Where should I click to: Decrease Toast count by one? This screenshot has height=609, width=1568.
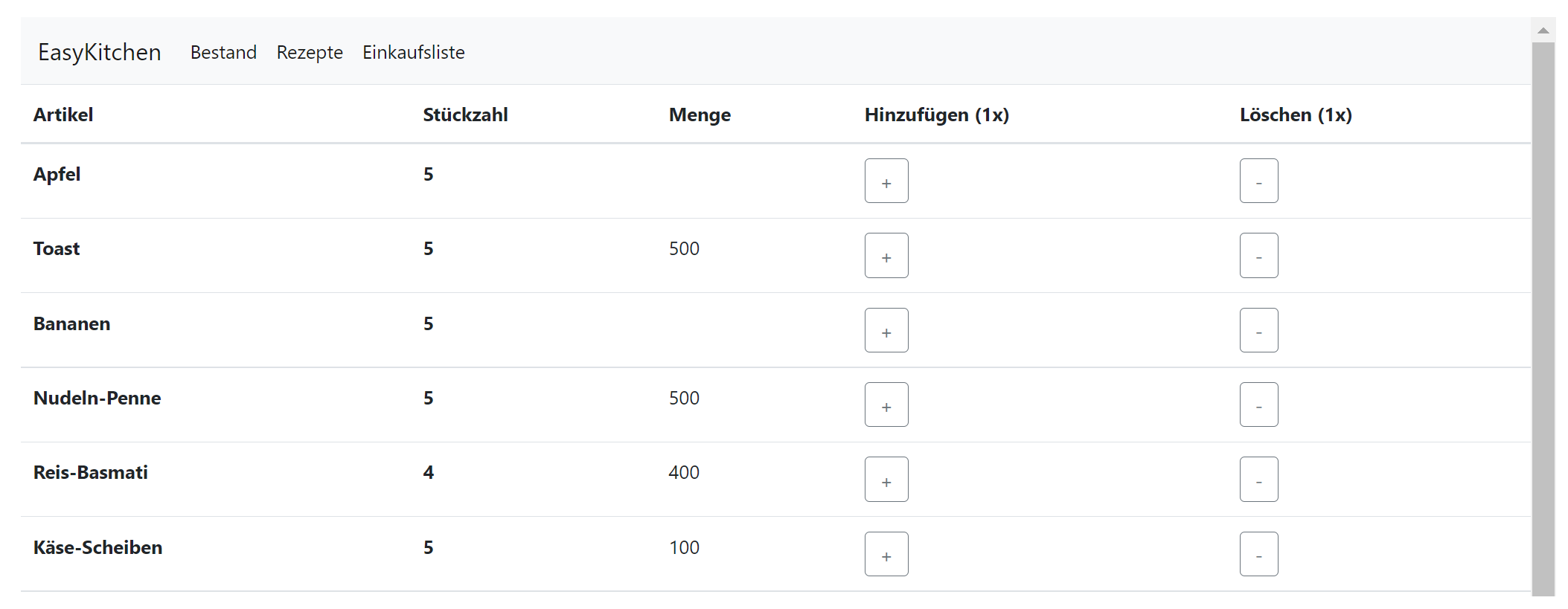(x=1258, y=255)
